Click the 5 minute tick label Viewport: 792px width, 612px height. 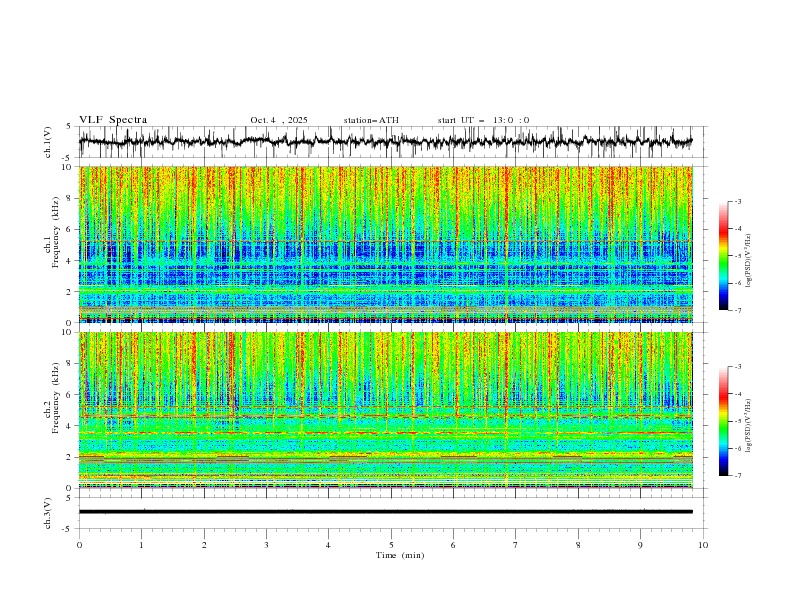(391, 545)
